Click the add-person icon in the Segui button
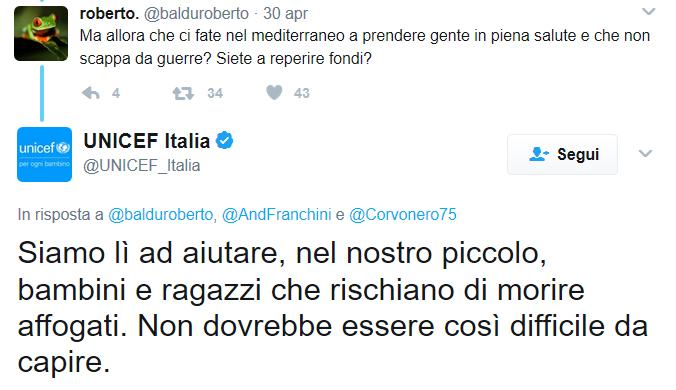The image size is (676, 390). click(x=538, y=154)
